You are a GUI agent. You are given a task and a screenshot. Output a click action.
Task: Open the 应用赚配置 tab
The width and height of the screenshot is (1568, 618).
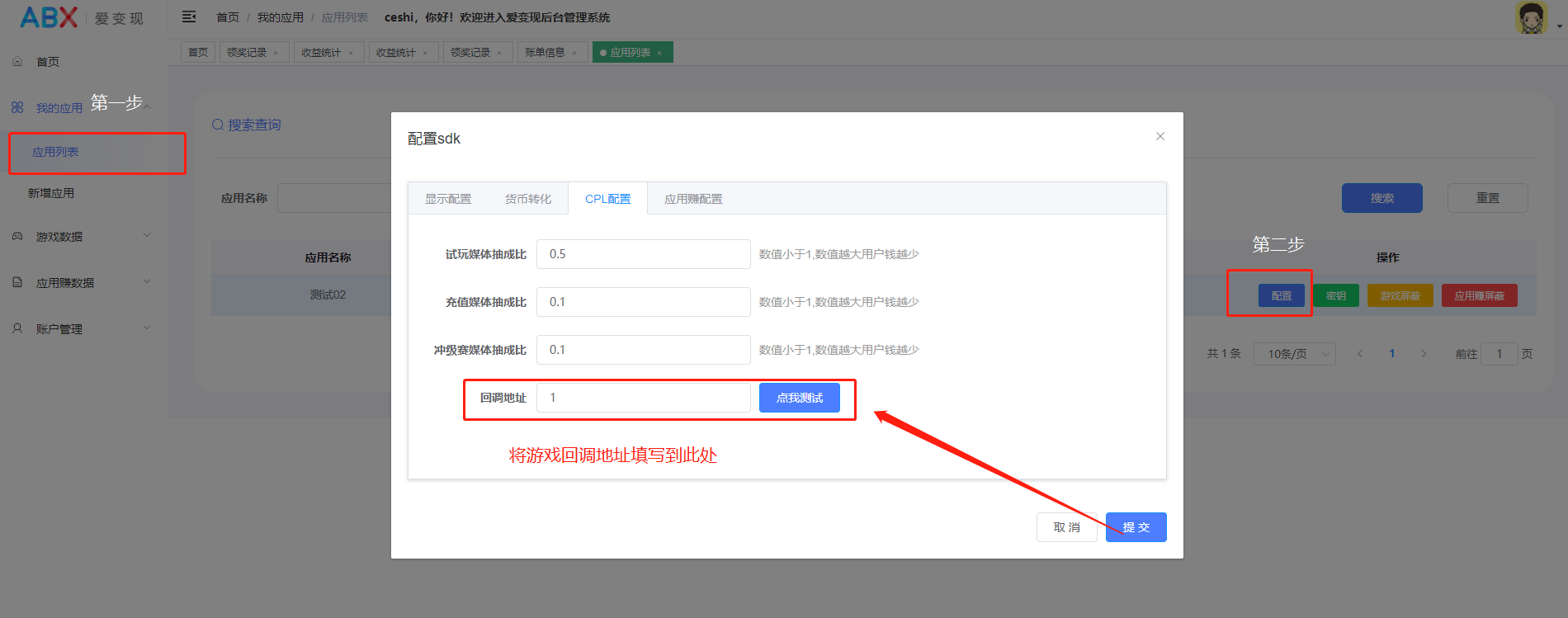pos(693,199)
